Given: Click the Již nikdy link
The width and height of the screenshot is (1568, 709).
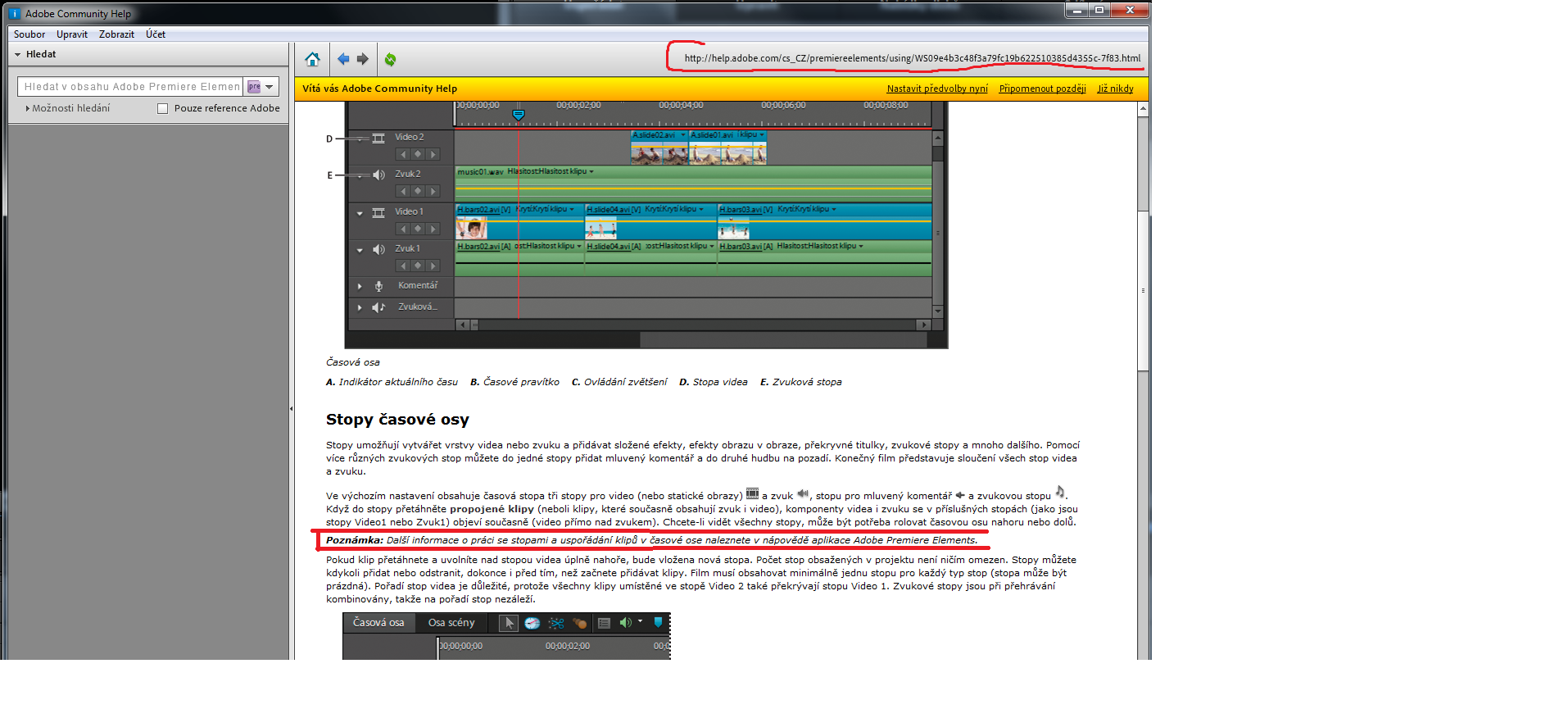Looking at the screenshot, I should pyautogui.click(x=1115, y=89).
